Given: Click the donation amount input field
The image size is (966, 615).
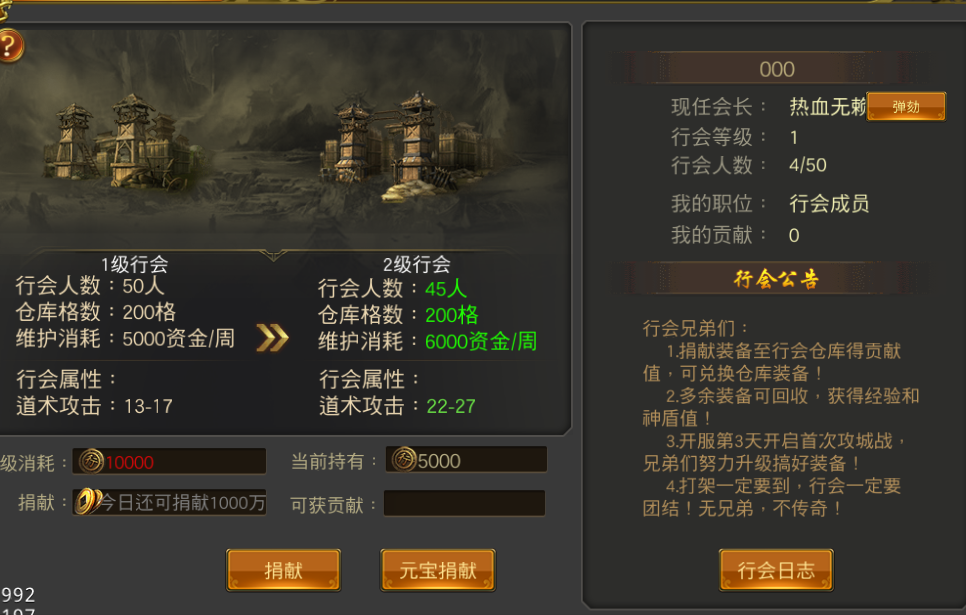Looking at the screenshot, I should click(x=169, y=502).
